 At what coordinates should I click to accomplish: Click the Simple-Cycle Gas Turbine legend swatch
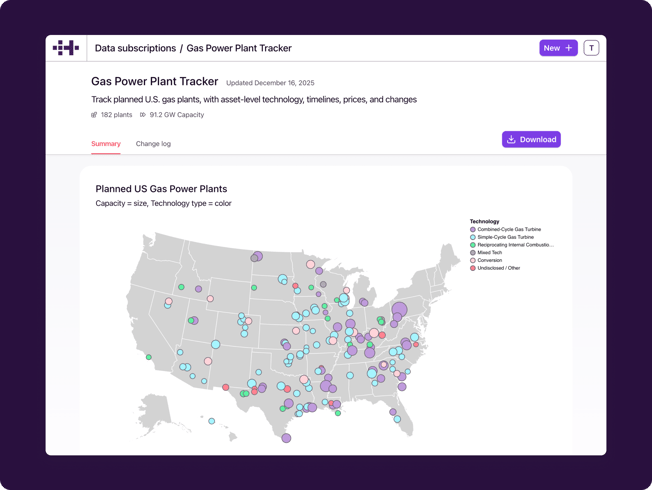(473, 237)
